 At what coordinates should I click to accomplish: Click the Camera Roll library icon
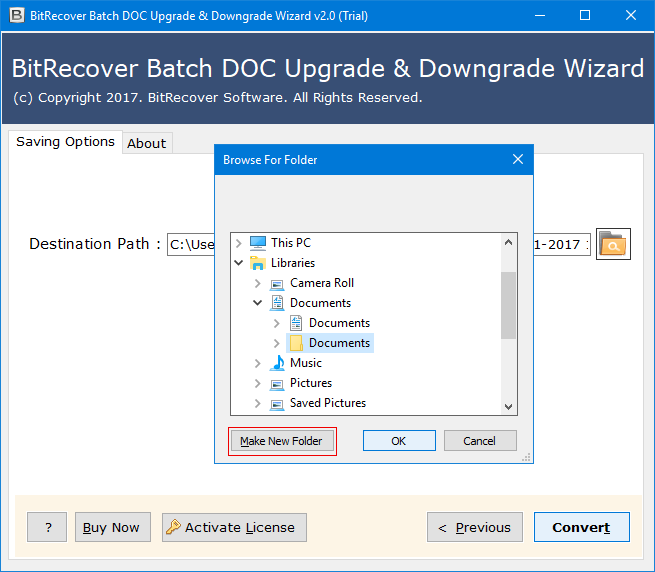pos(277,284)
